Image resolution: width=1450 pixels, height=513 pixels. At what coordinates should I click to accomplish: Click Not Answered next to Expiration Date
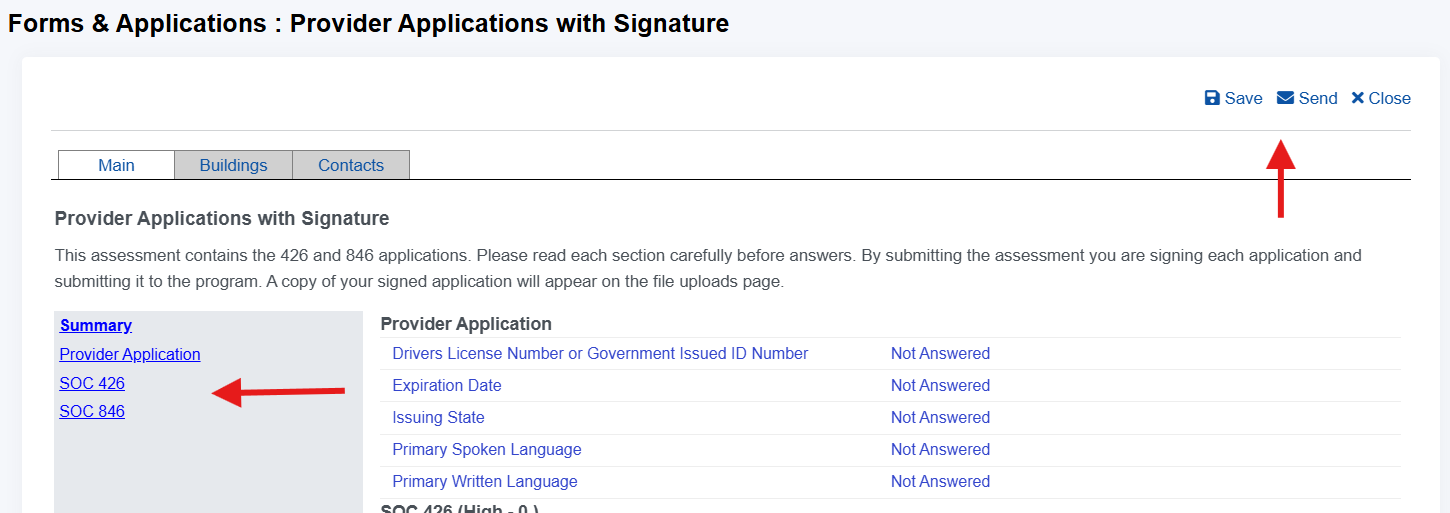(940, 385)
